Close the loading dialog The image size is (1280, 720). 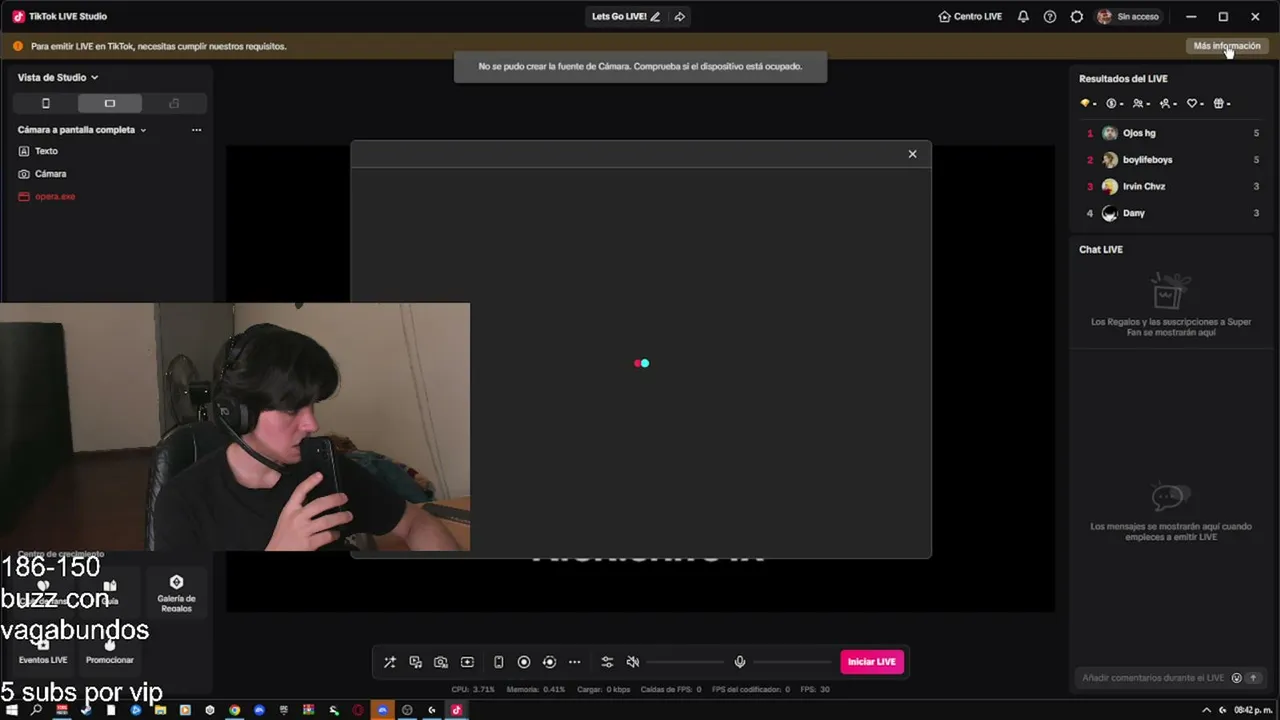pyautogui.click(x=912, y=154)
